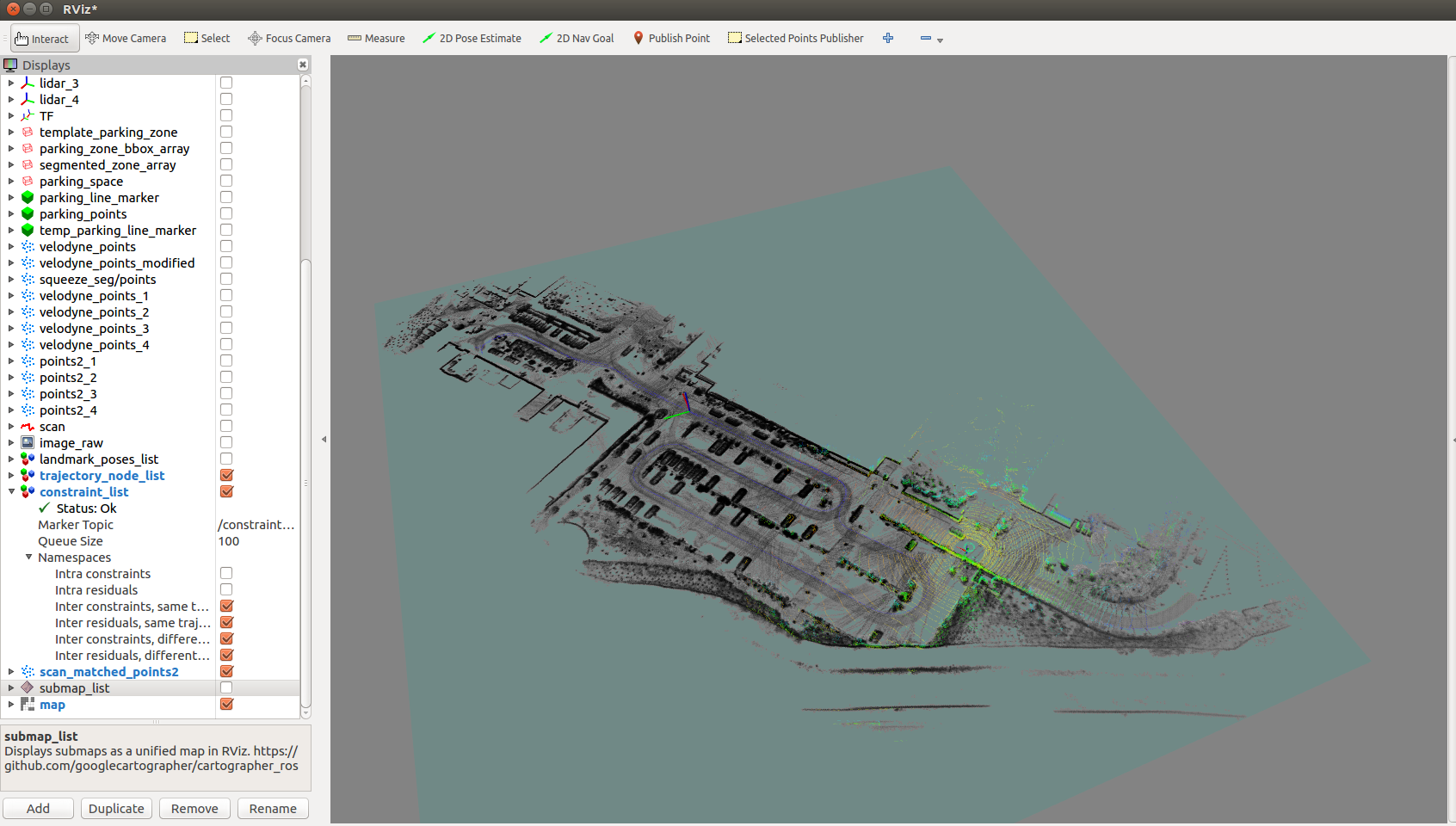The image size is (1456, 826).
Task: Enable the Intra constraints namespace
Action: (225, 573)
